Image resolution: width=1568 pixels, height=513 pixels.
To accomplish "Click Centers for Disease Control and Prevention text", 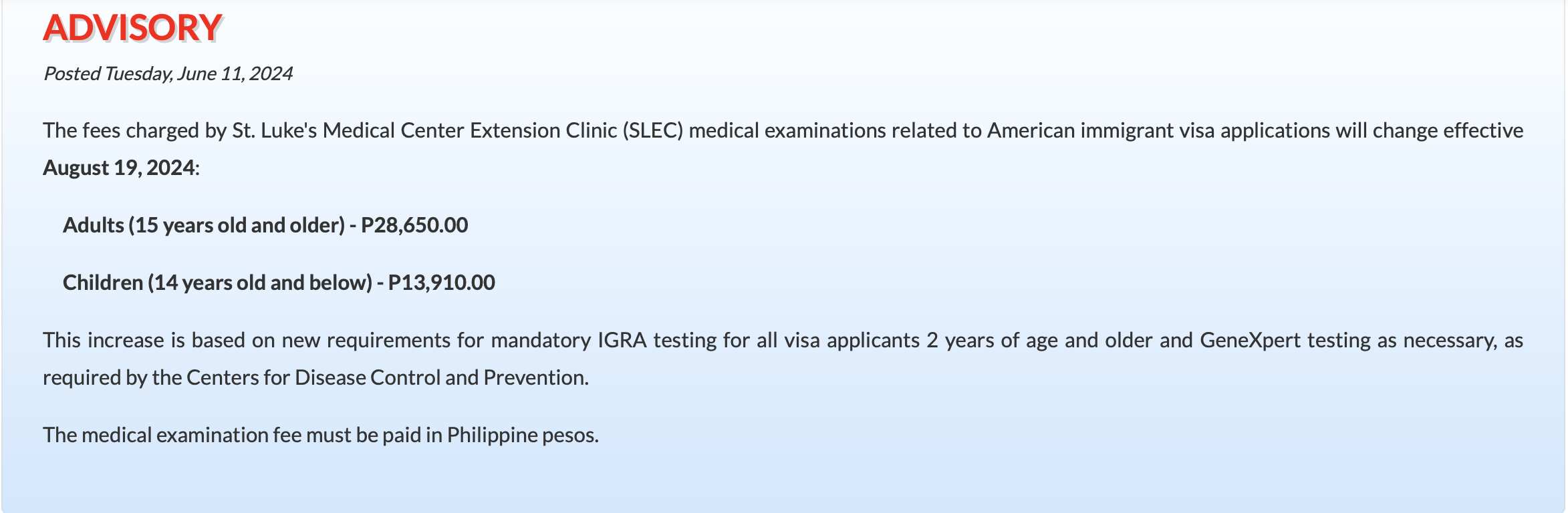I will [x=387, y=377].
